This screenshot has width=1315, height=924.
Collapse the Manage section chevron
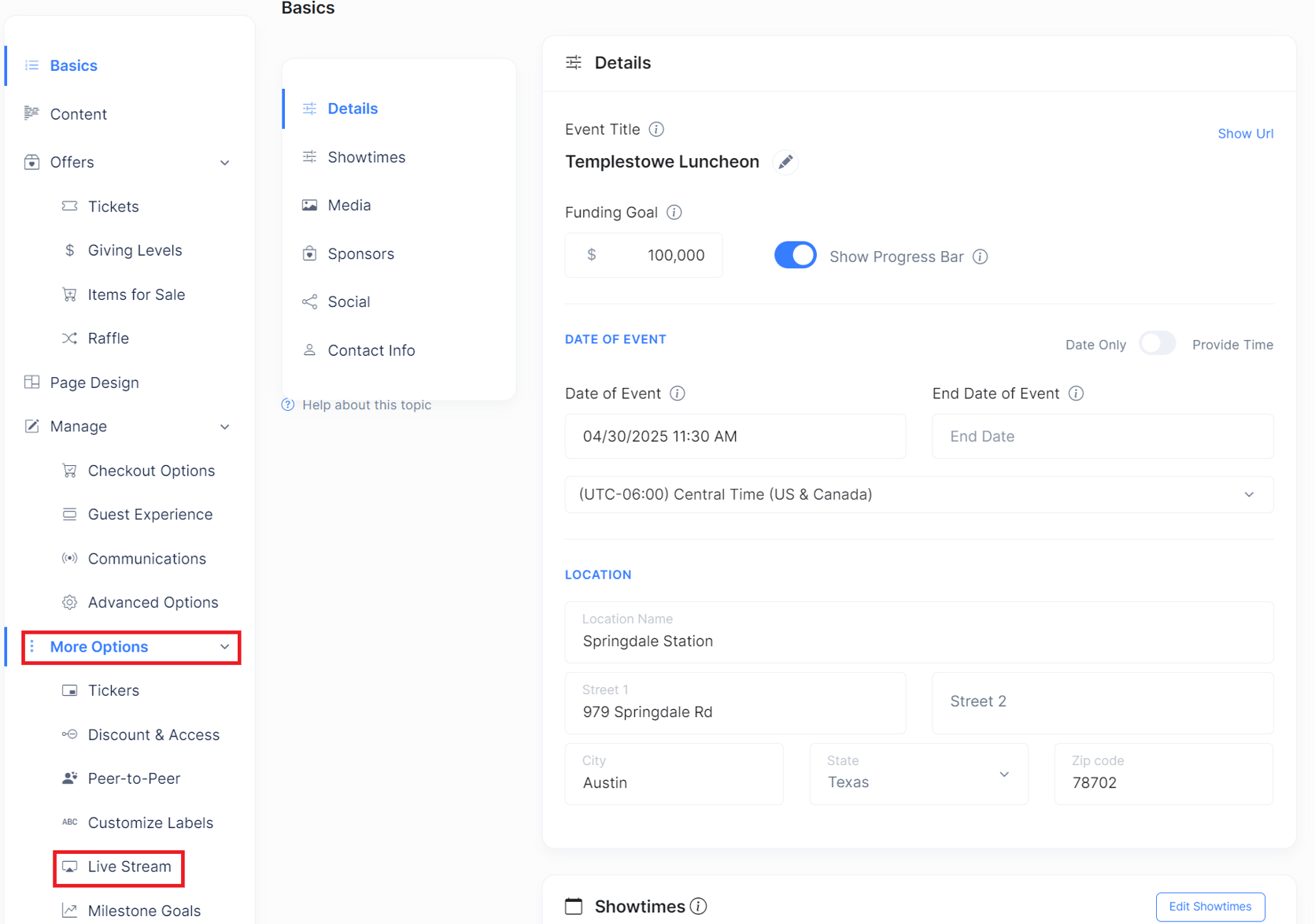[x=225, y=427]
